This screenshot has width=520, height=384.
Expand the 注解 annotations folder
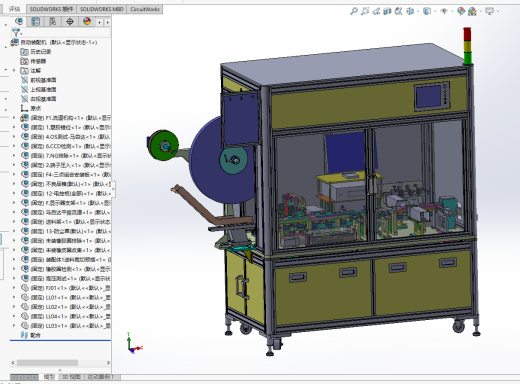[14, 70]
